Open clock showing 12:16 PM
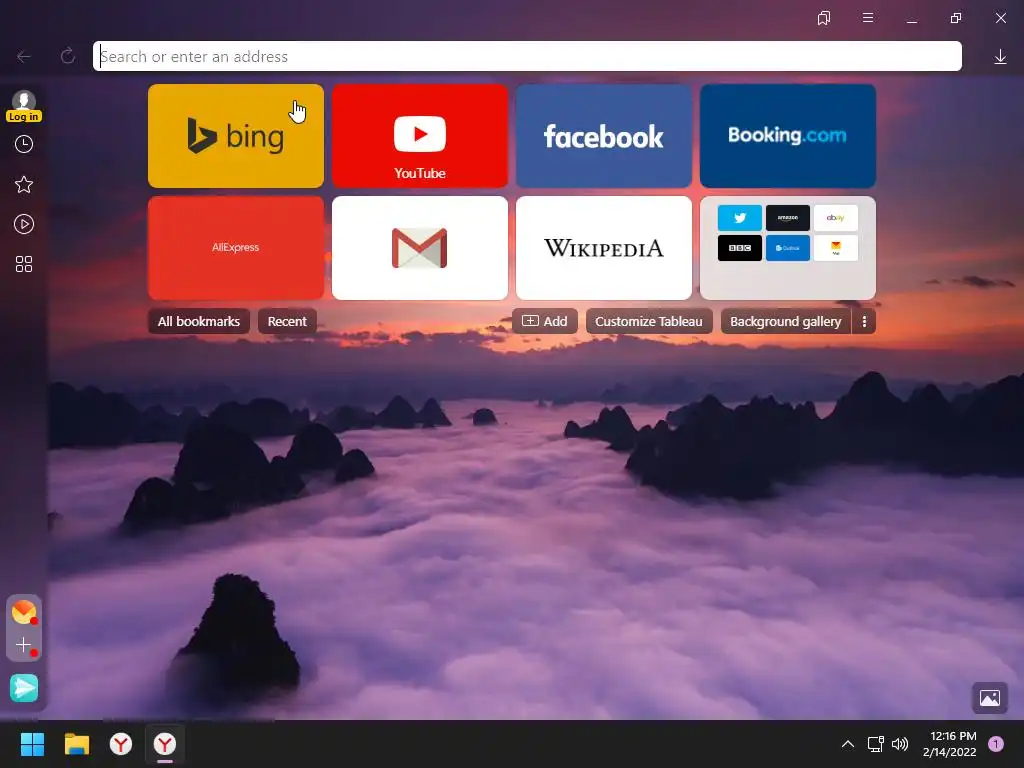Viewport: 1024px width, 768px height. [950, 744]
